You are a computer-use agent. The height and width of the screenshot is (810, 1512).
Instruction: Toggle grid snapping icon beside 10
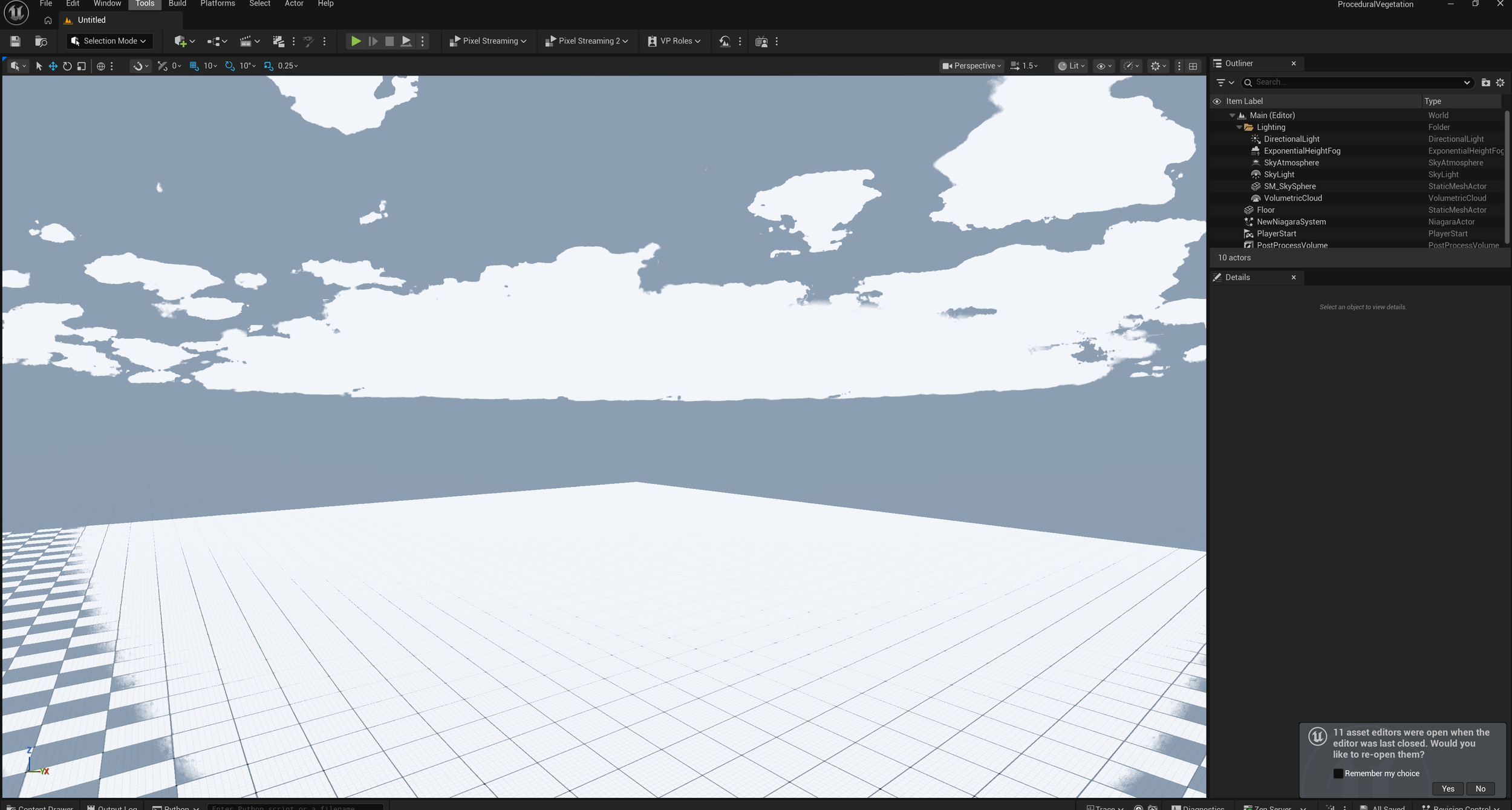pos(194,66)
